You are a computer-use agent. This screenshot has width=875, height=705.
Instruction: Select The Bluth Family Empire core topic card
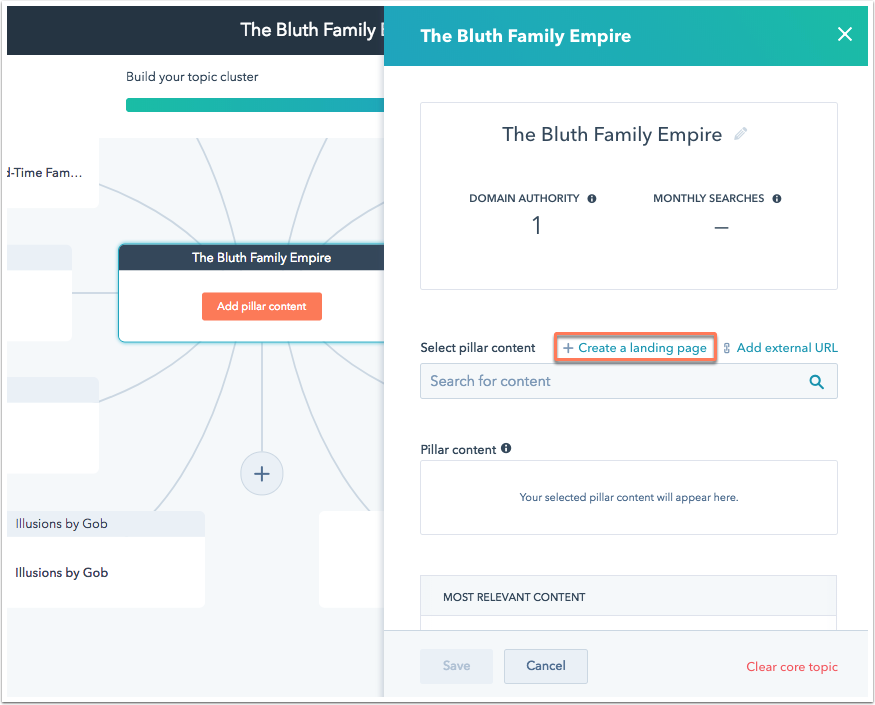click(x=252, y=293)
